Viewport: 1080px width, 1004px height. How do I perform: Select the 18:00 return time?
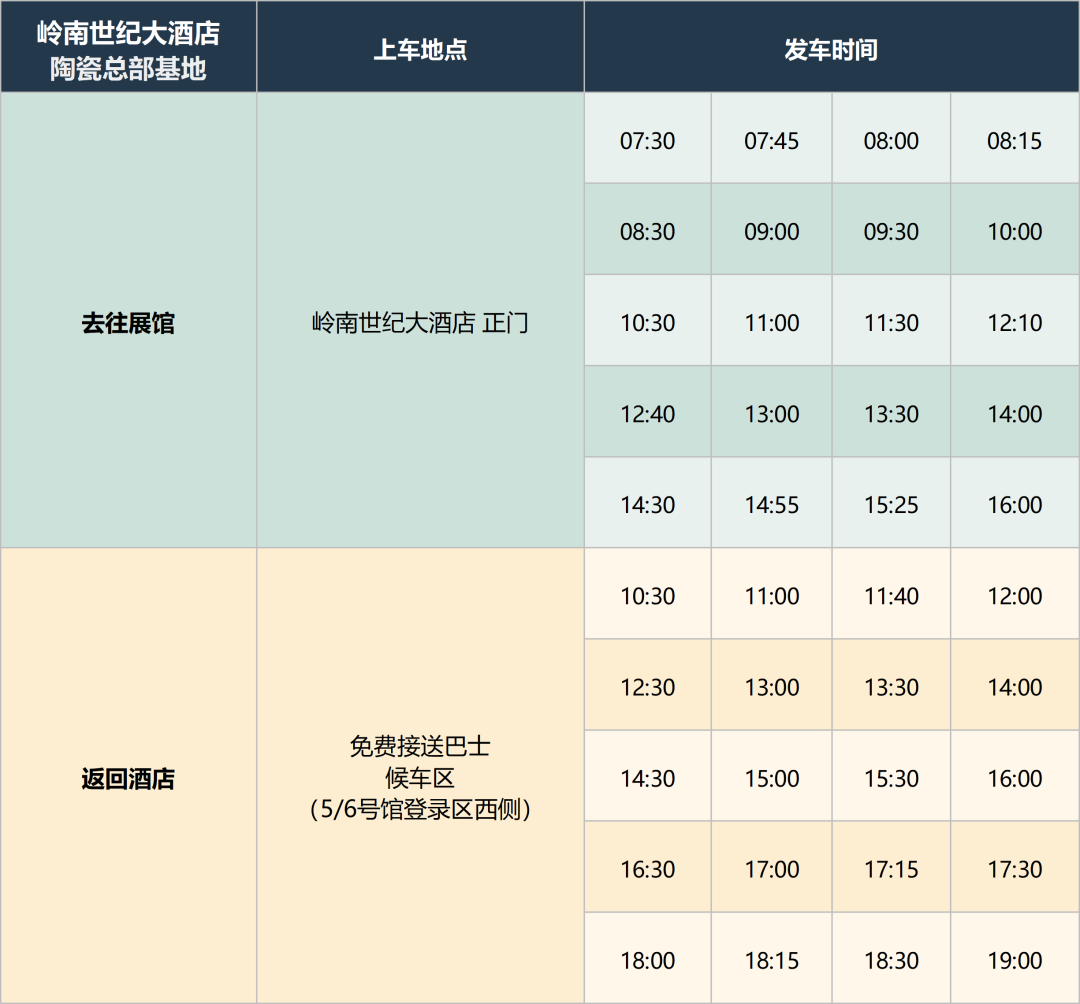pos(647,958)
